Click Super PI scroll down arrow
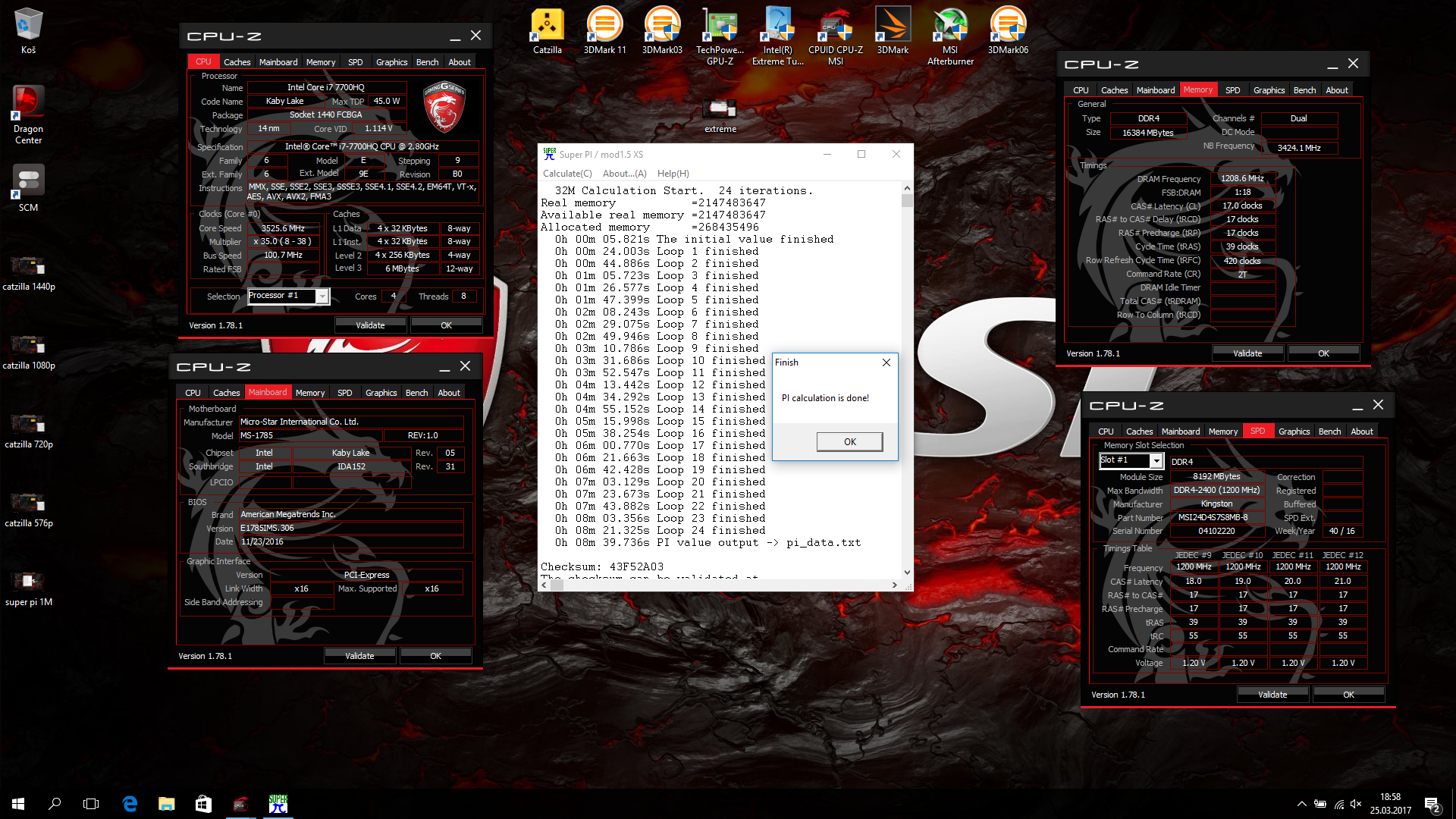Viewport: 1456px width, 819px height. coord(907,573)
